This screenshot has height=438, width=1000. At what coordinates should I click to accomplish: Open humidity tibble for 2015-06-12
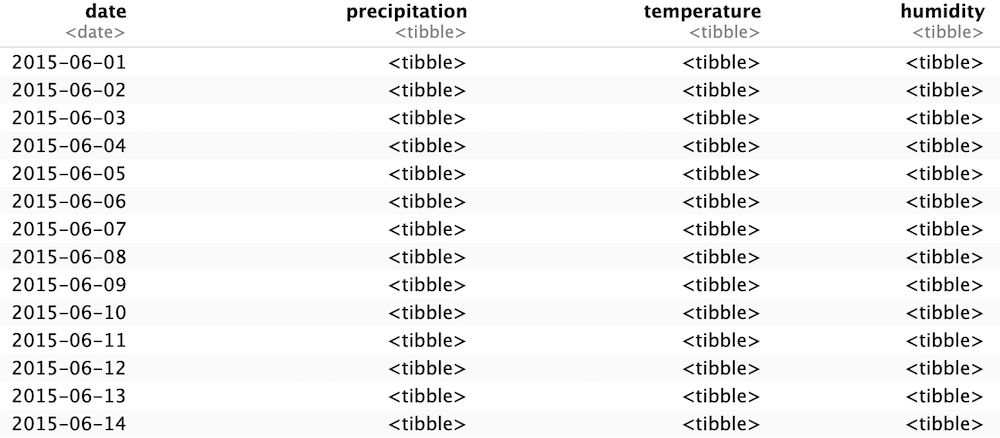[x=945, y=369]
